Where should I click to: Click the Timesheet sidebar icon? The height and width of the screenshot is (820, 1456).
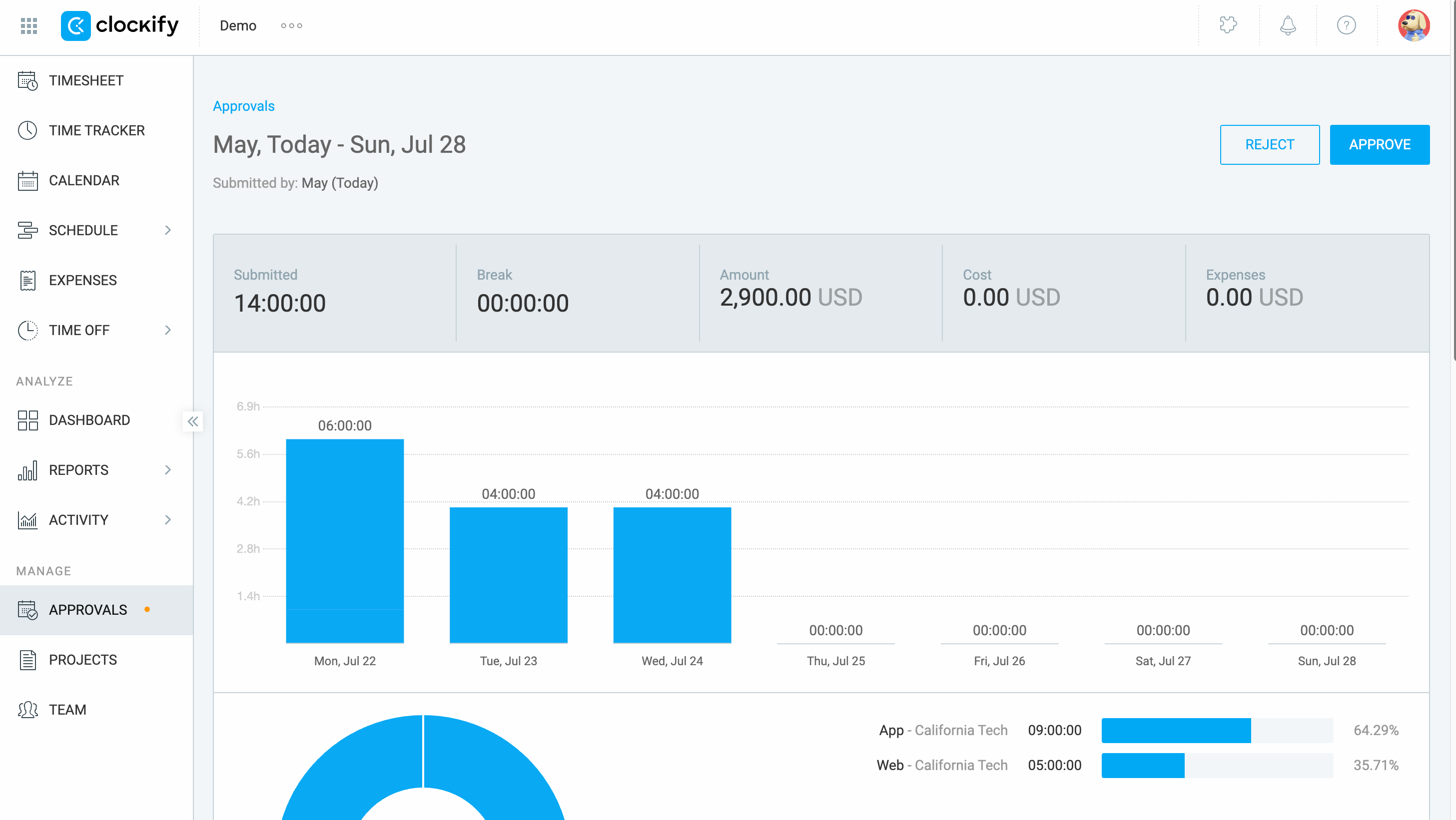click(x=27, y=81)
